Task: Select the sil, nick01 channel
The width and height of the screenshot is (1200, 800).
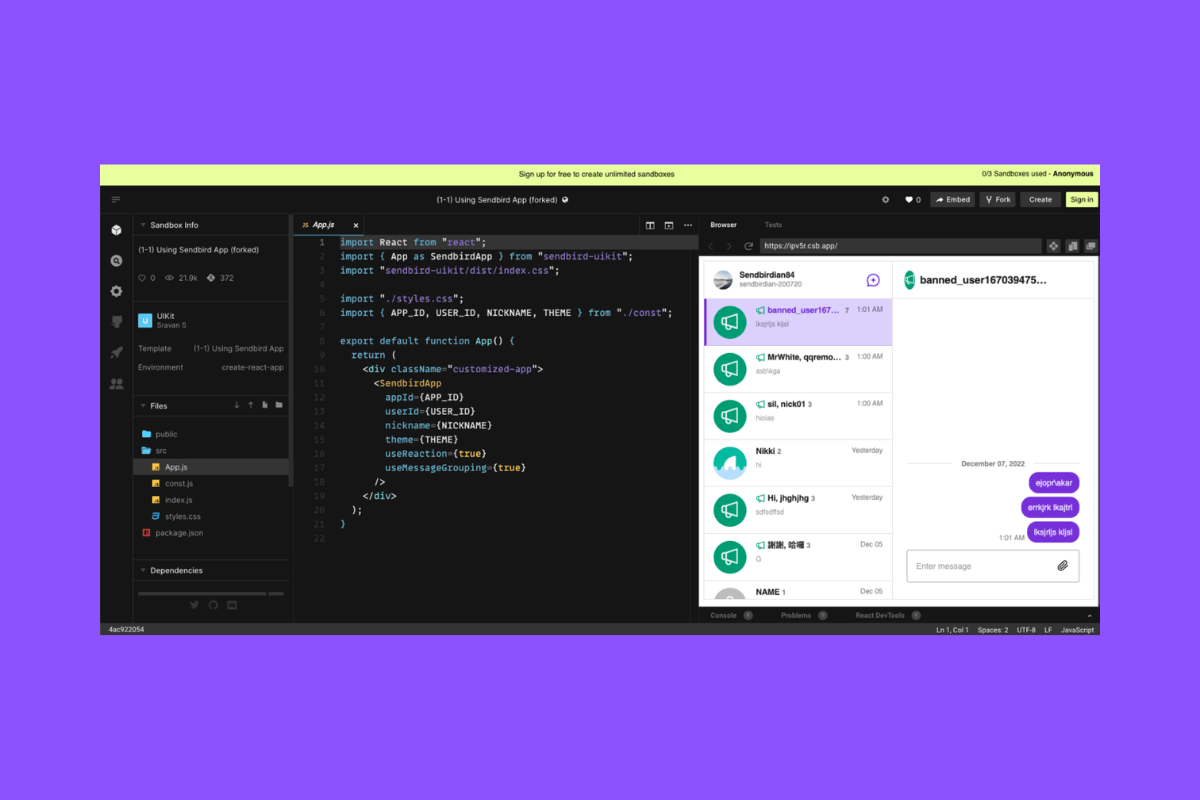Action: 798,416
